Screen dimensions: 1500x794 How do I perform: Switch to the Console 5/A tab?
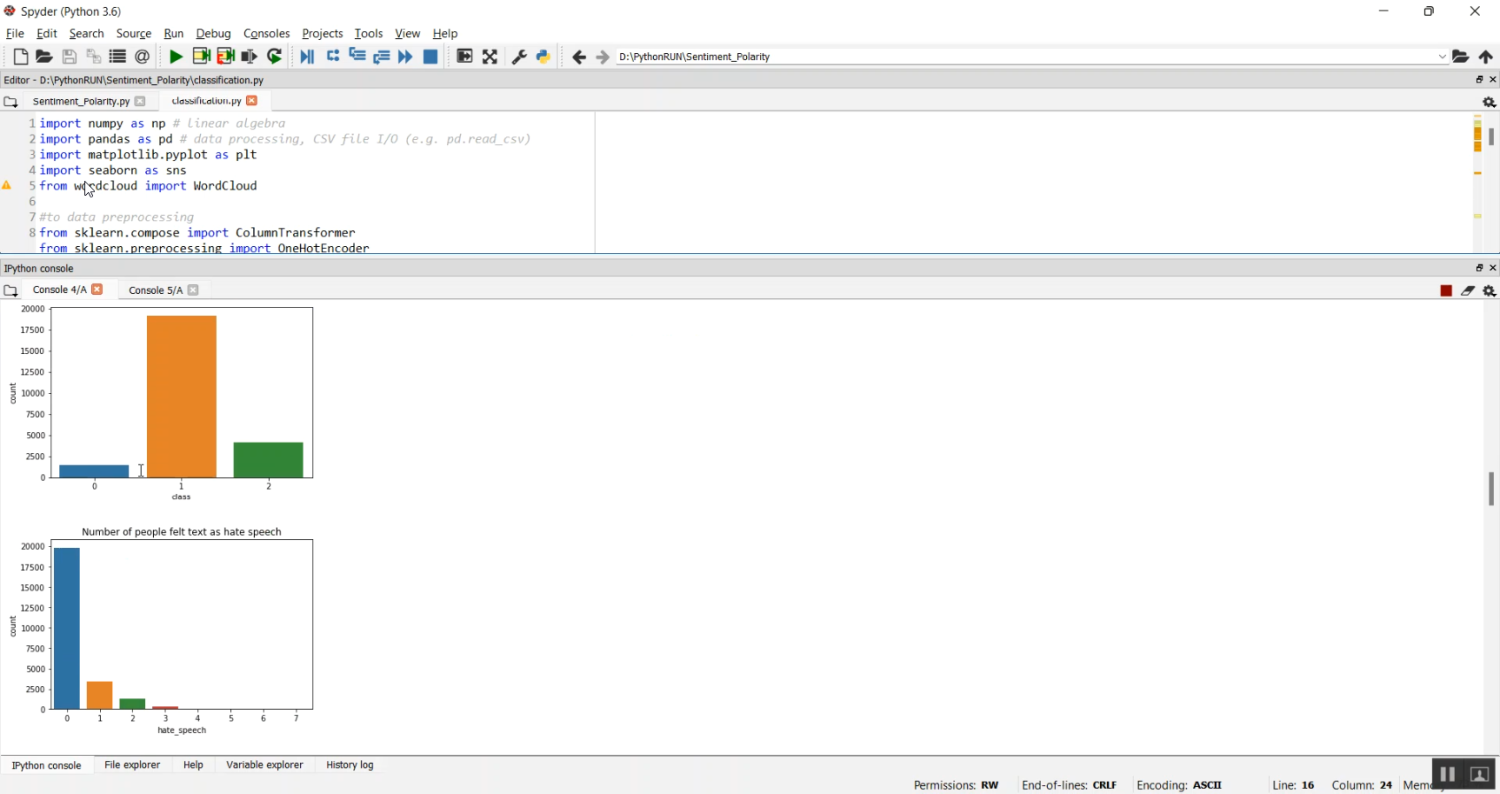click(156, 290)
